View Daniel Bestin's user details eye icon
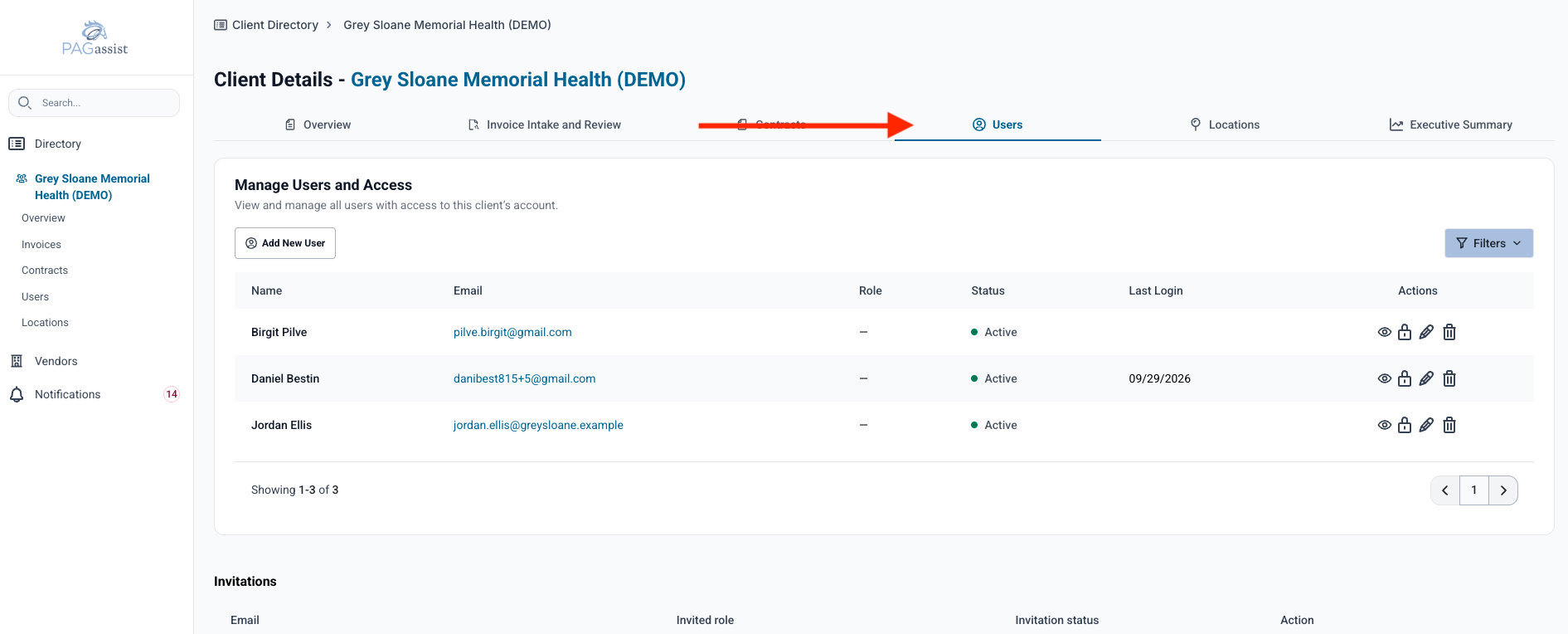 point(1384,378)
